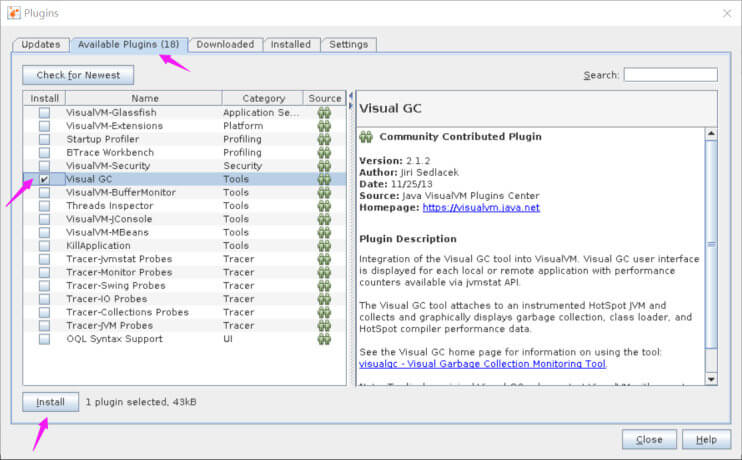Click the source icon in Tracer-Jvmstat Probes row
The height and width of the screenshot is (460, 742).
[324, 259]
